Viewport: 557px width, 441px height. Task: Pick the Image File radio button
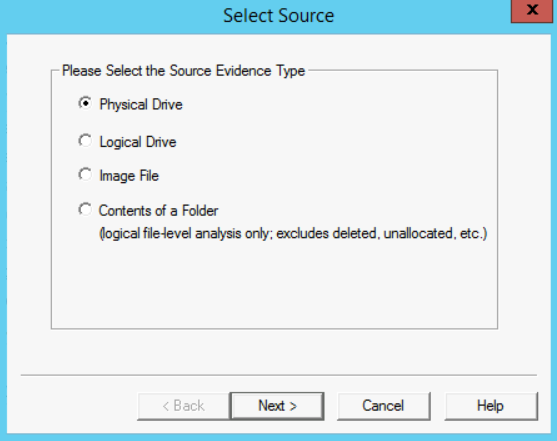point(85,174)
